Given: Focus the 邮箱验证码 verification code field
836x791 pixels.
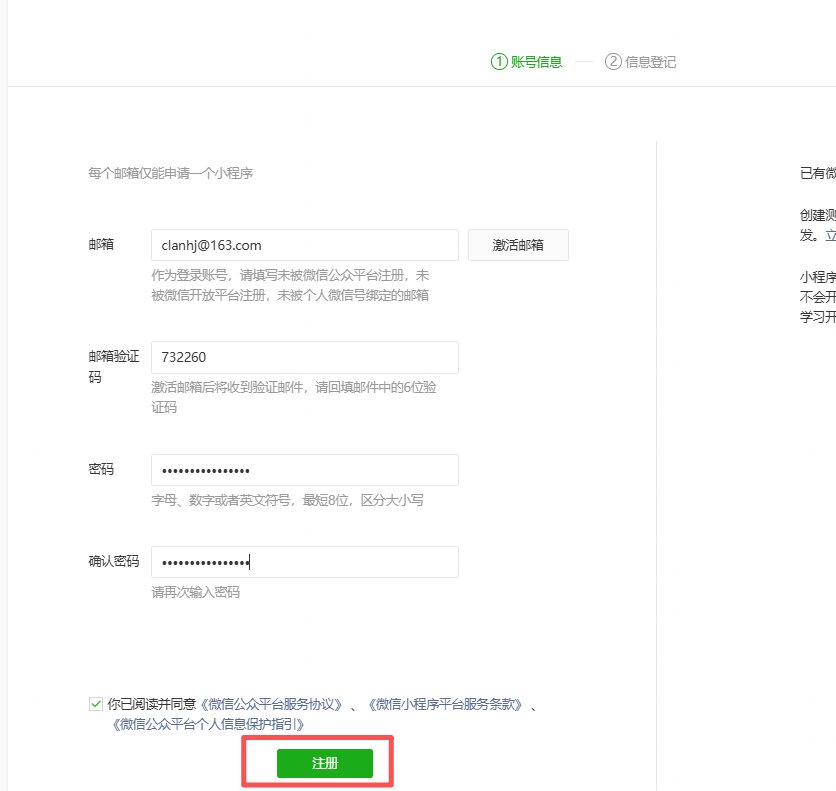Looking at the screenshot, I should 304,357.
